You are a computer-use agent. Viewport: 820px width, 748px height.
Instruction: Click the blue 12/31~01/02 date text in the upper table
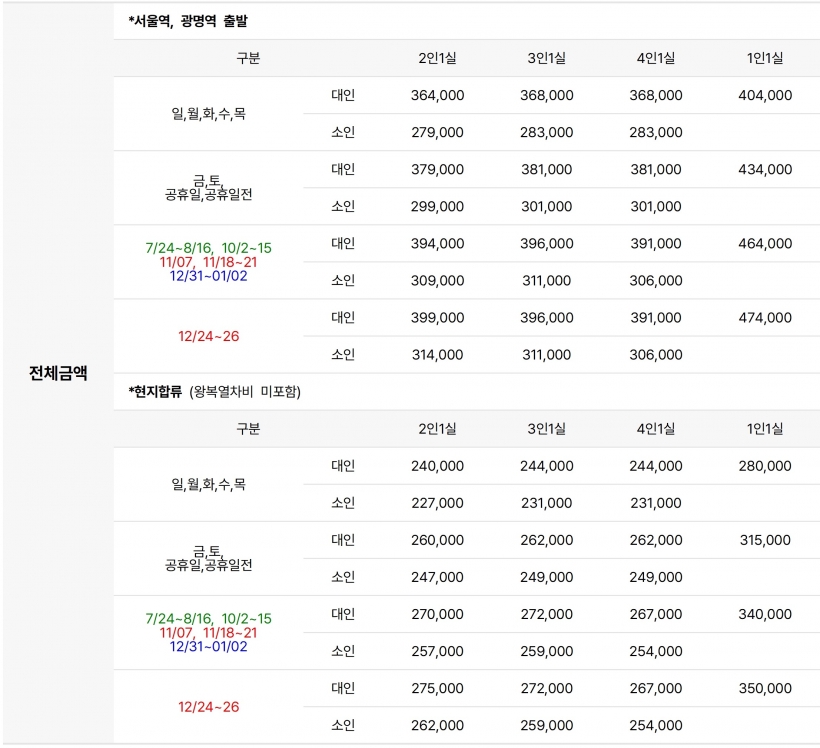[x=209, y=276]
